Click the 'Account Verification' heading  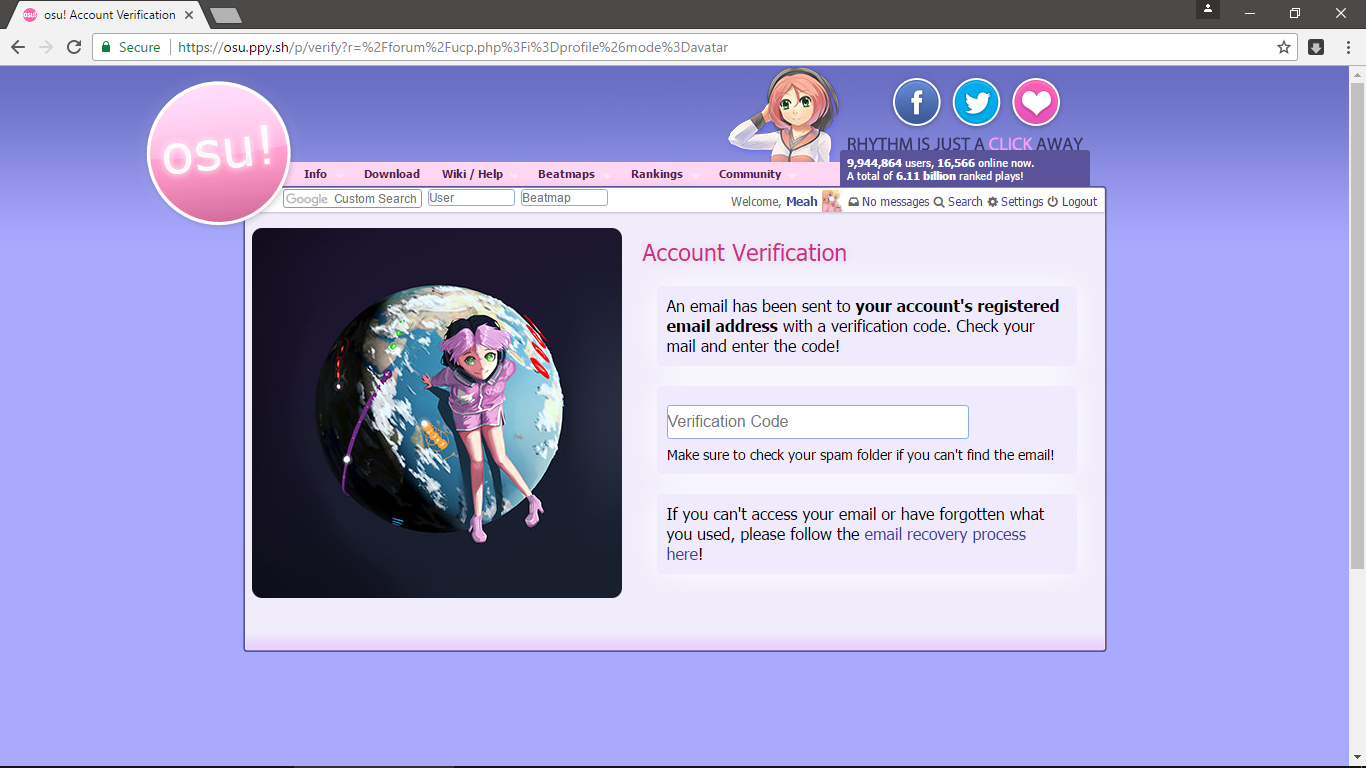click(744, 253)
